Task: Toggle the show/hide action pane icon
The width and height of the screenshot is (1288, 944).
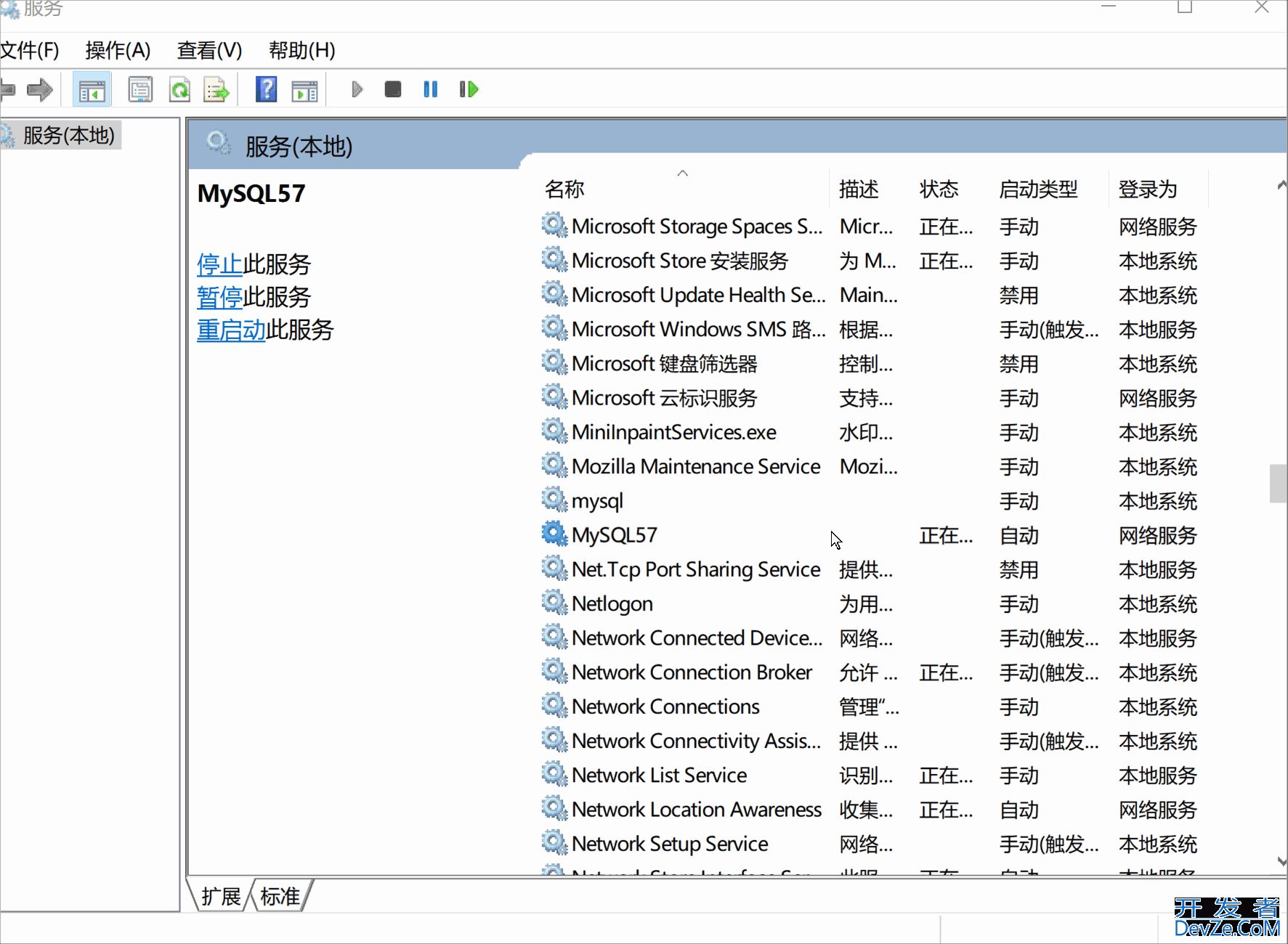Action: click(304, 90)
